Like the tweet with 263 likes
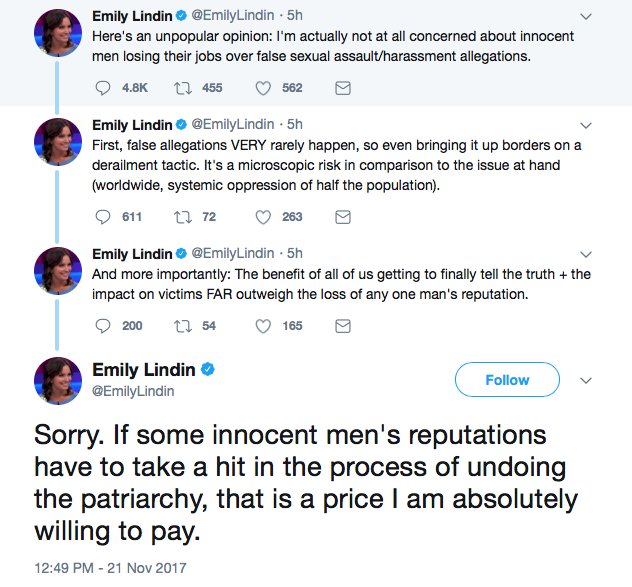 click(265, 217)
